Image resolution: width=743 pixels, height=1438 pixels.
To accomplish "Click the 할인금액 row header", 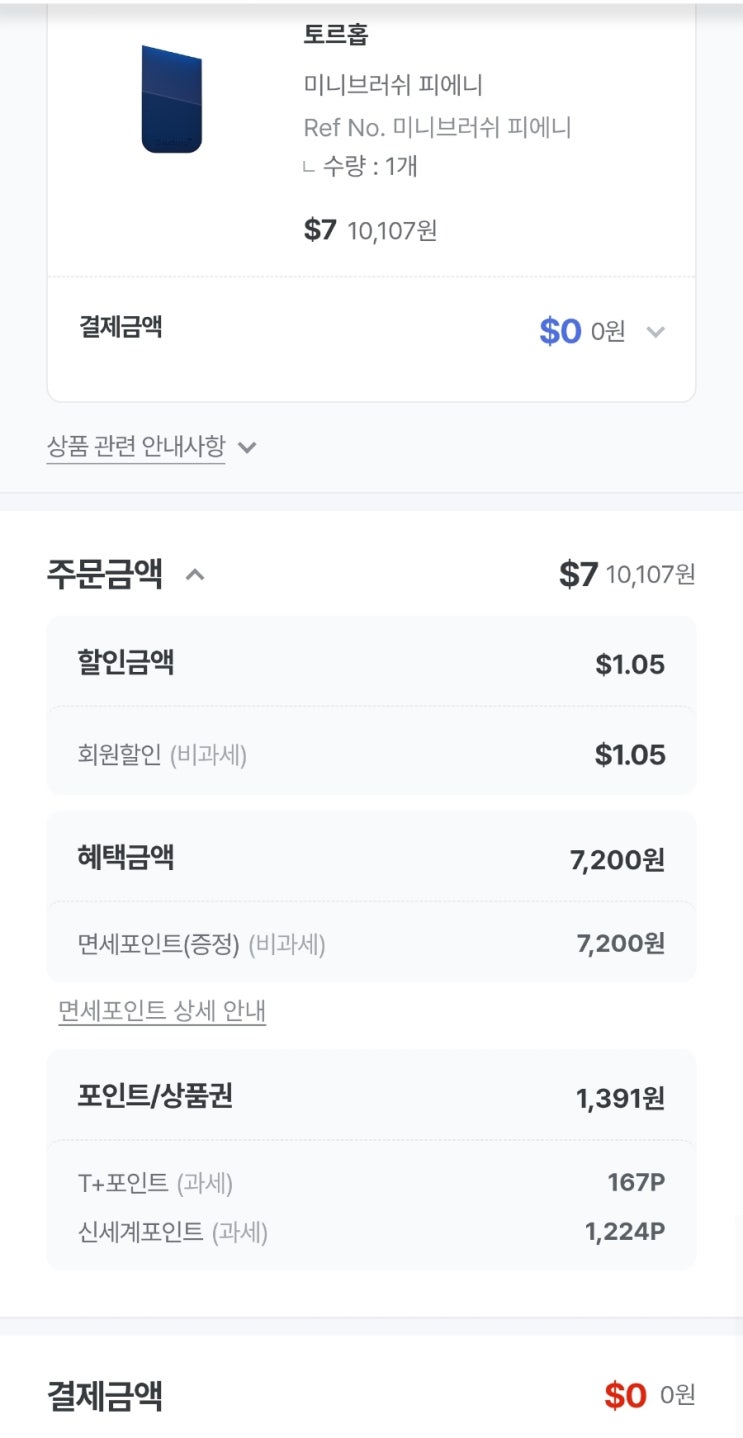I will (126, 662).
